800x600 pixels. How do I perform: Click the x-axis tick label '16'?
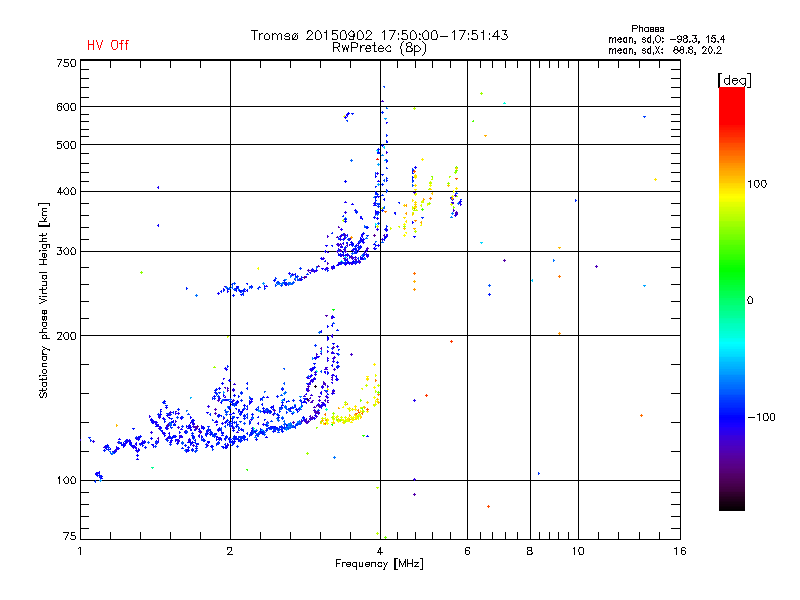(680, 551)
